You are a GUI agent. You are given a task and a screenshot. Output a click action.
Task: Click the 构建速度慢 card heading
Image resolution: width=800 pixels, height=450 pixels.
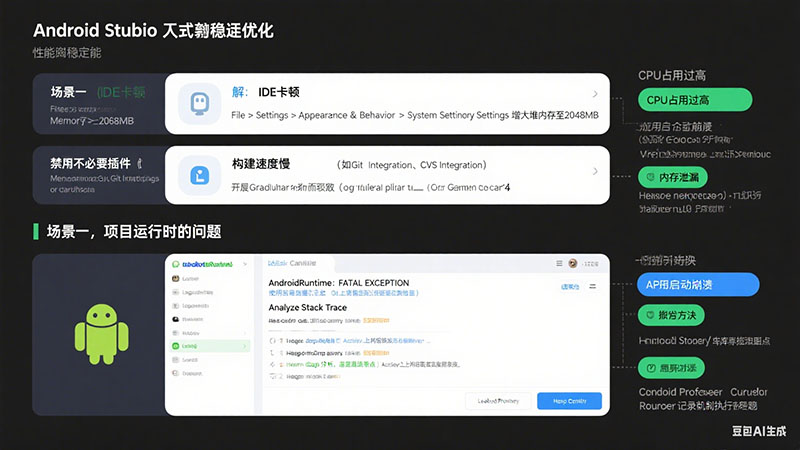pyautogui.click(x=261, y=164)
